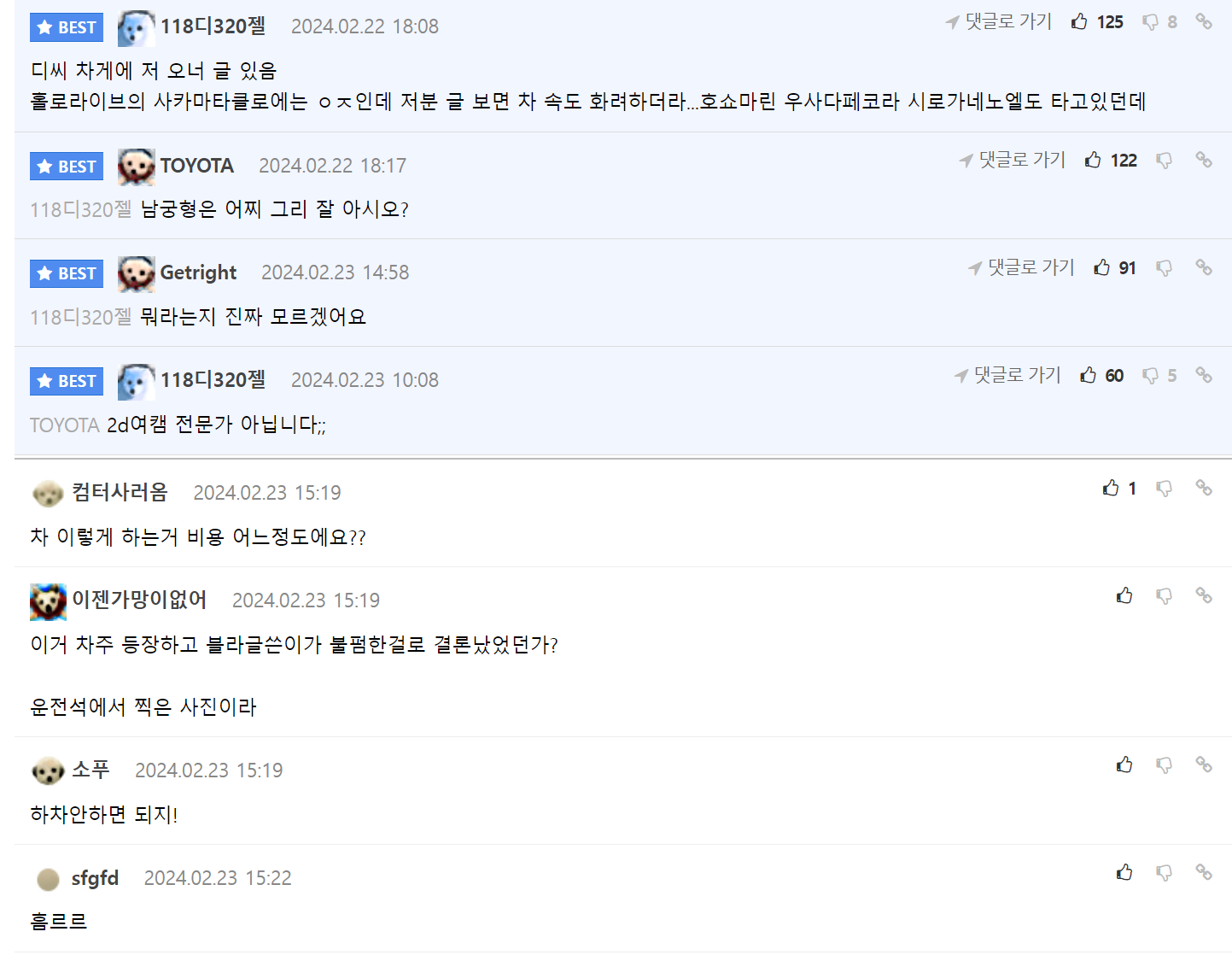Jump to TOYOTA's comment with 댓글로 가기
This screenshot has width=1232, height=955.
(x=1013, y=160)
